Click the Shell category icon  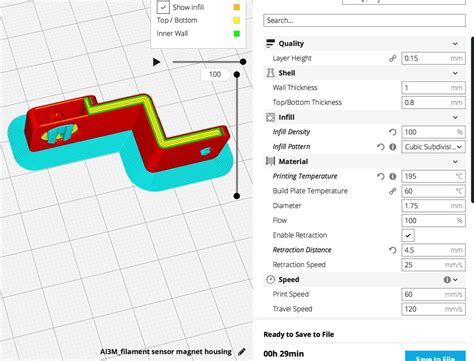[270, 73]
